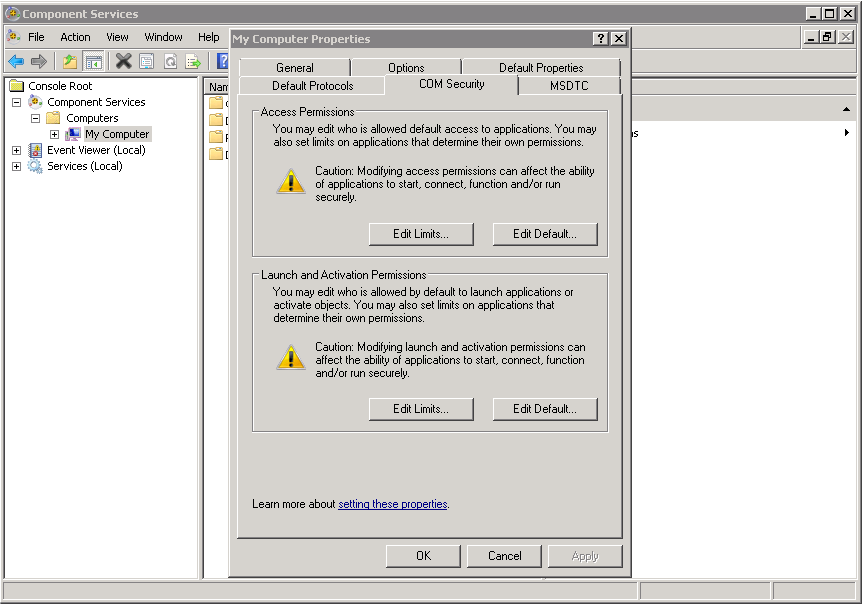Screen dimensions: 863x605
Task: Collapse the Component Services tree node
Action: 16,102
